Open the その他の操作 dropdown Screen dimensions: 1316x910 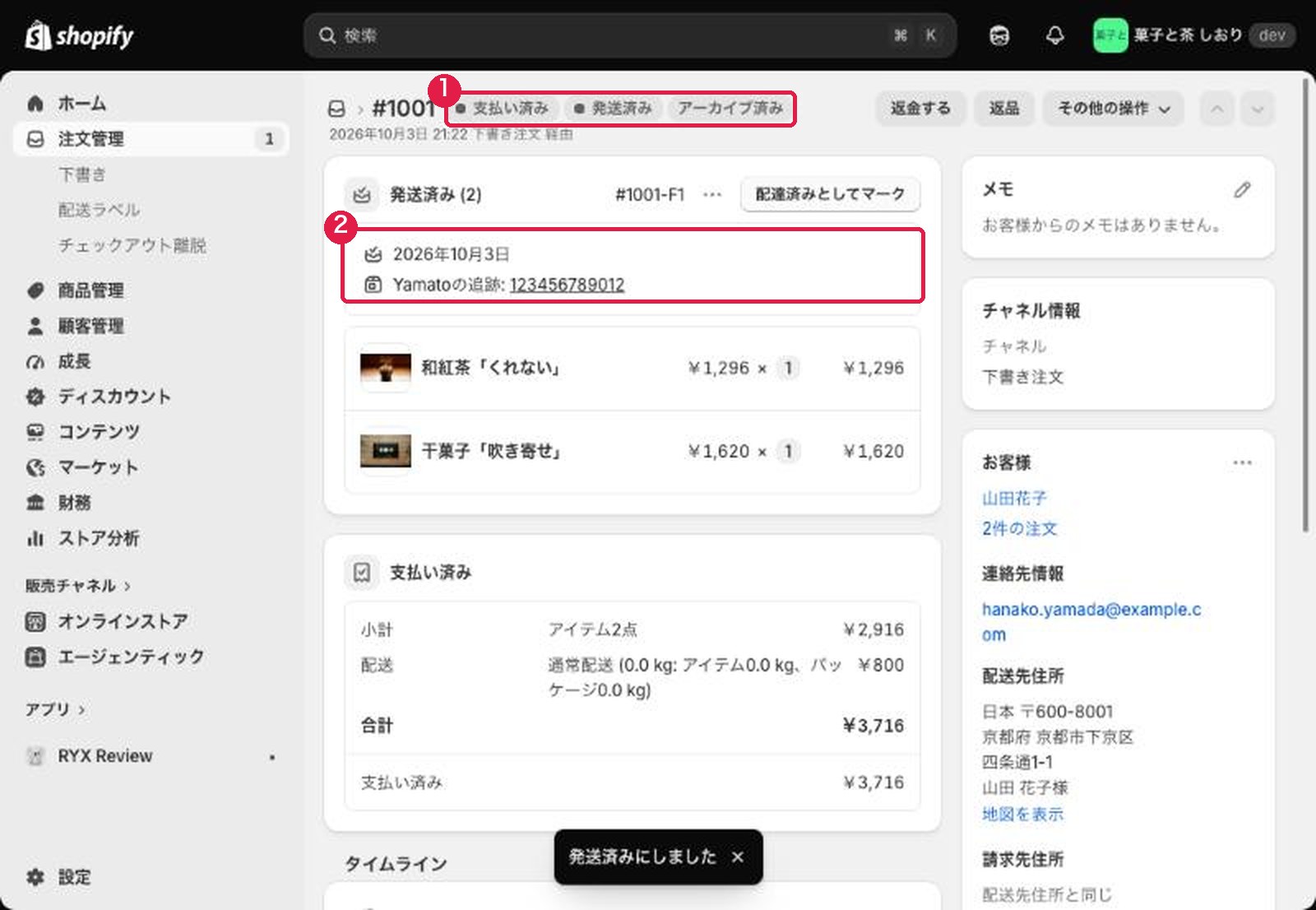click(x=1114, y=109)
